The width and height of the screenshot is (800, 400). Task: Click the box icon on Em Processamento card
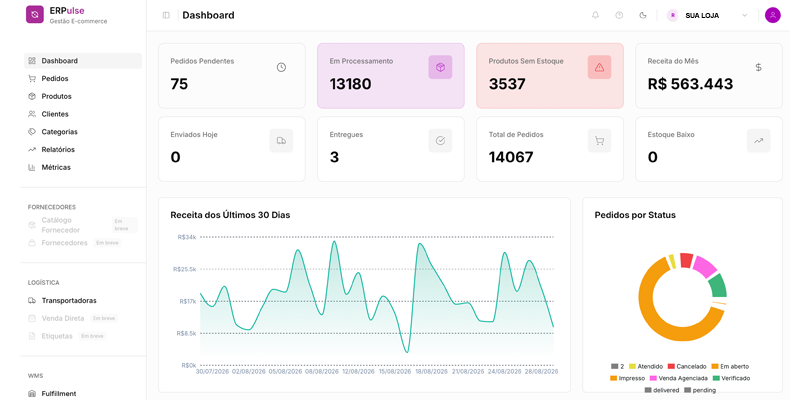coord(440,67)
